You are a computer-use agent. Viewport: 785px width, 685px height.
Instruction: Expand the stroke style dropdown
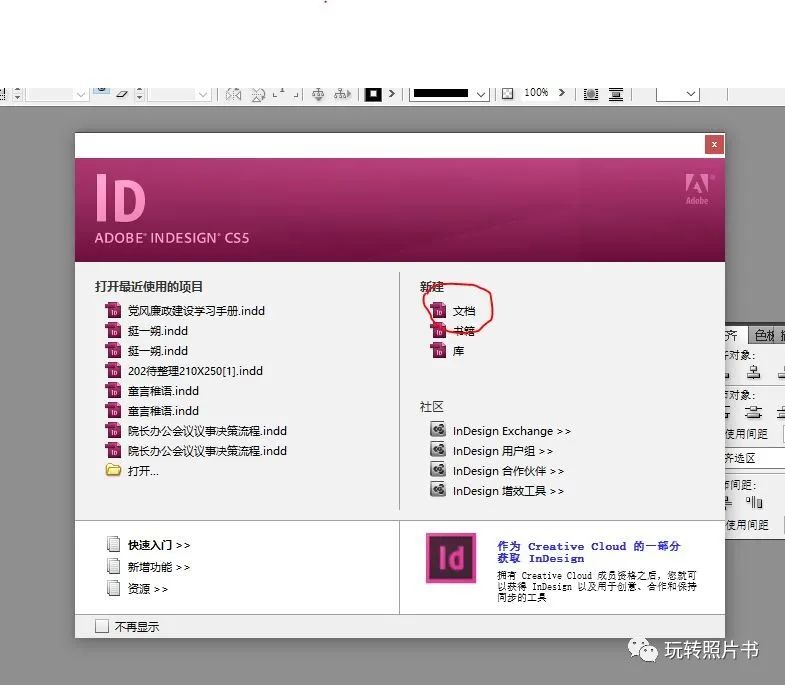click(481, 94)
